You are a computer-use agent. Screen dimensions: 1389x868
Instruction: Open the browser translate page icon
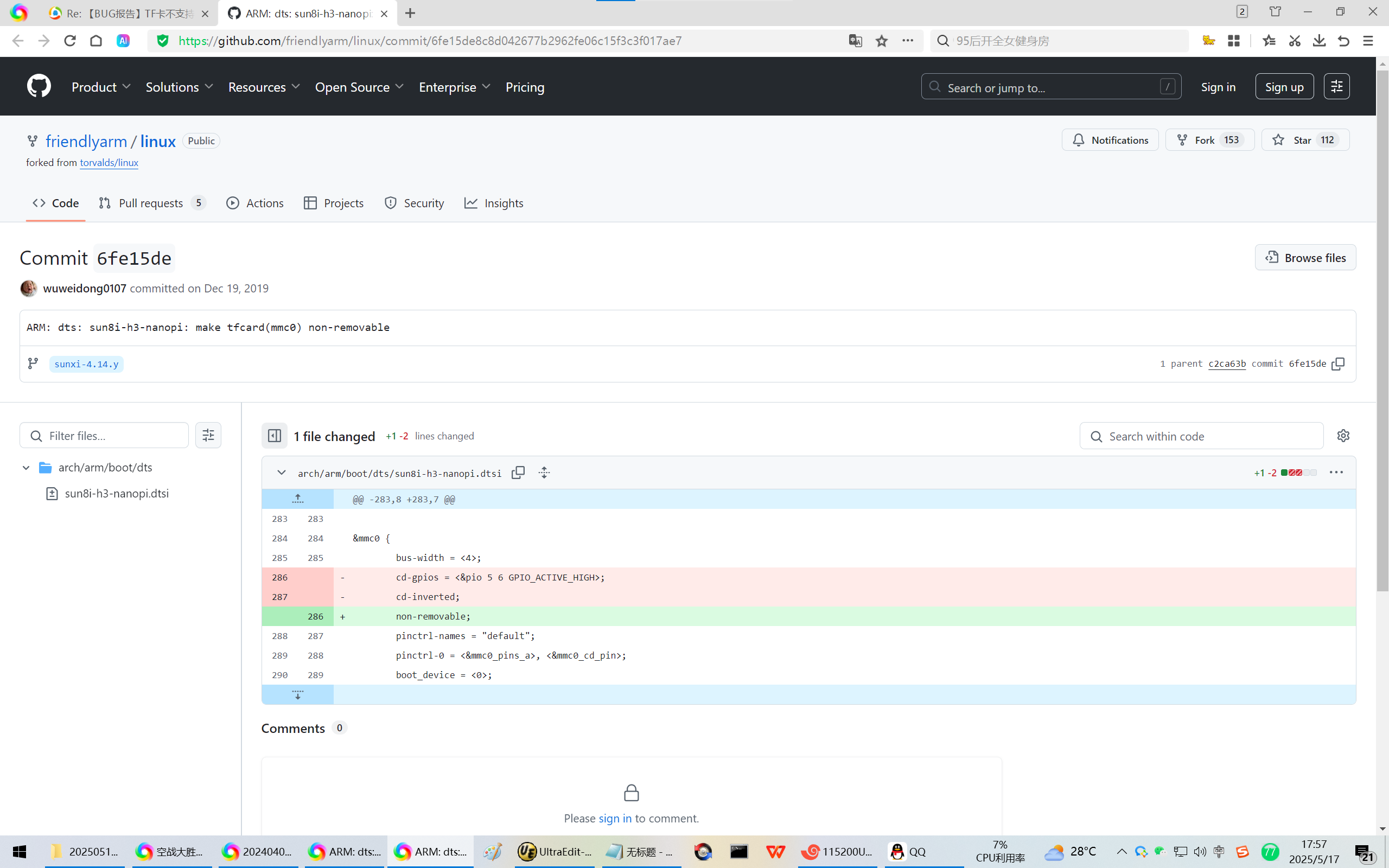[855, 41]
